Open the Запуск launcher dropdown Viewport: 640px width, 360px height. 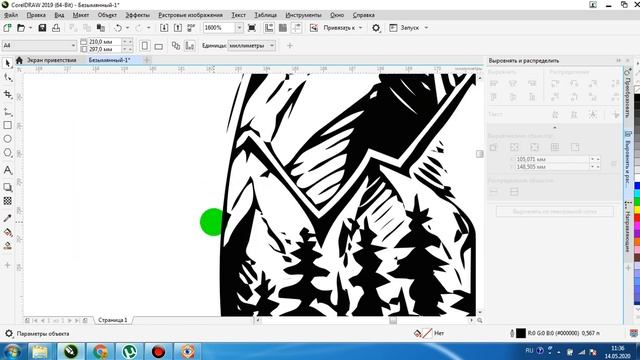tap(408, 28)
